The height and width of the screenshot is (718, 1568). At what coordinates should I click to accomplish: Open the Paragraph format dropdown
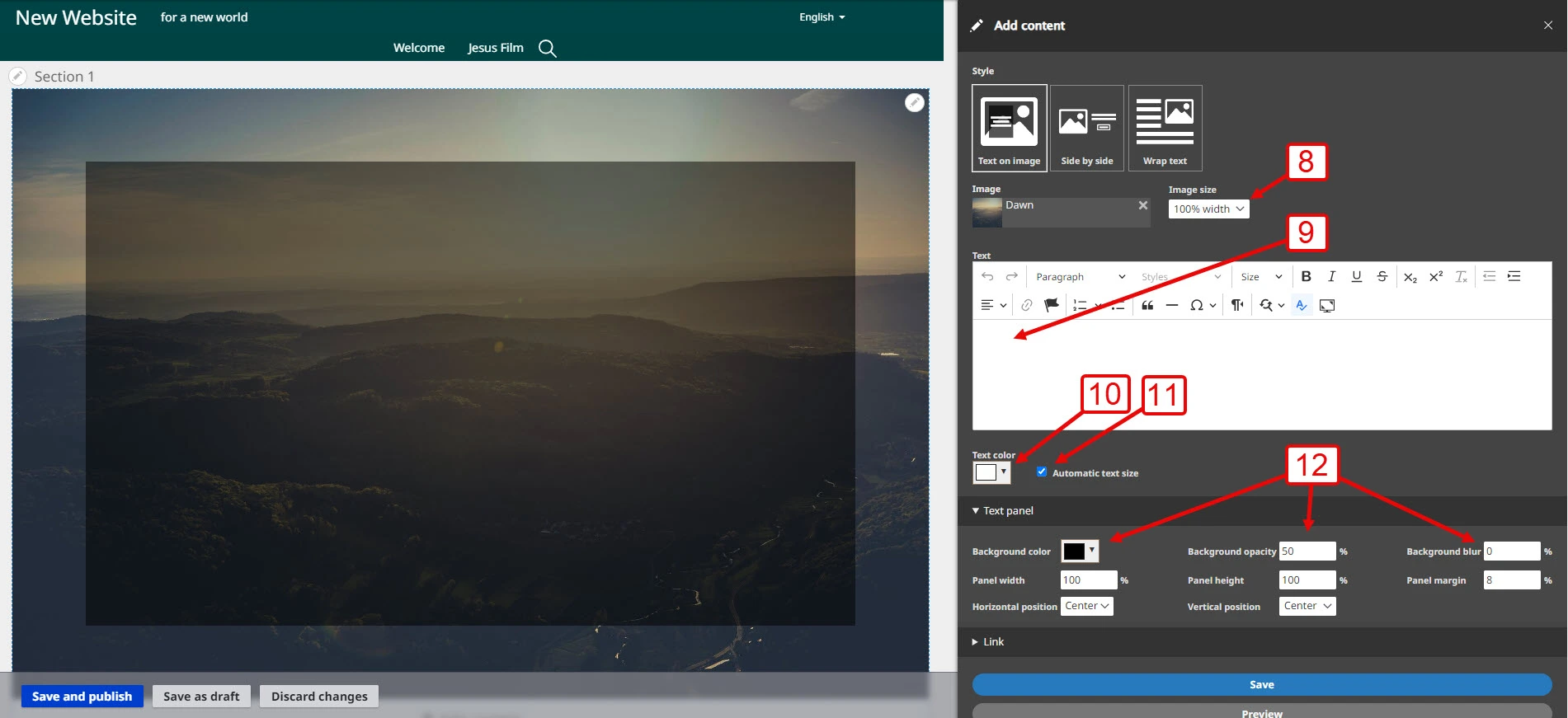[x=1080, y=277]
